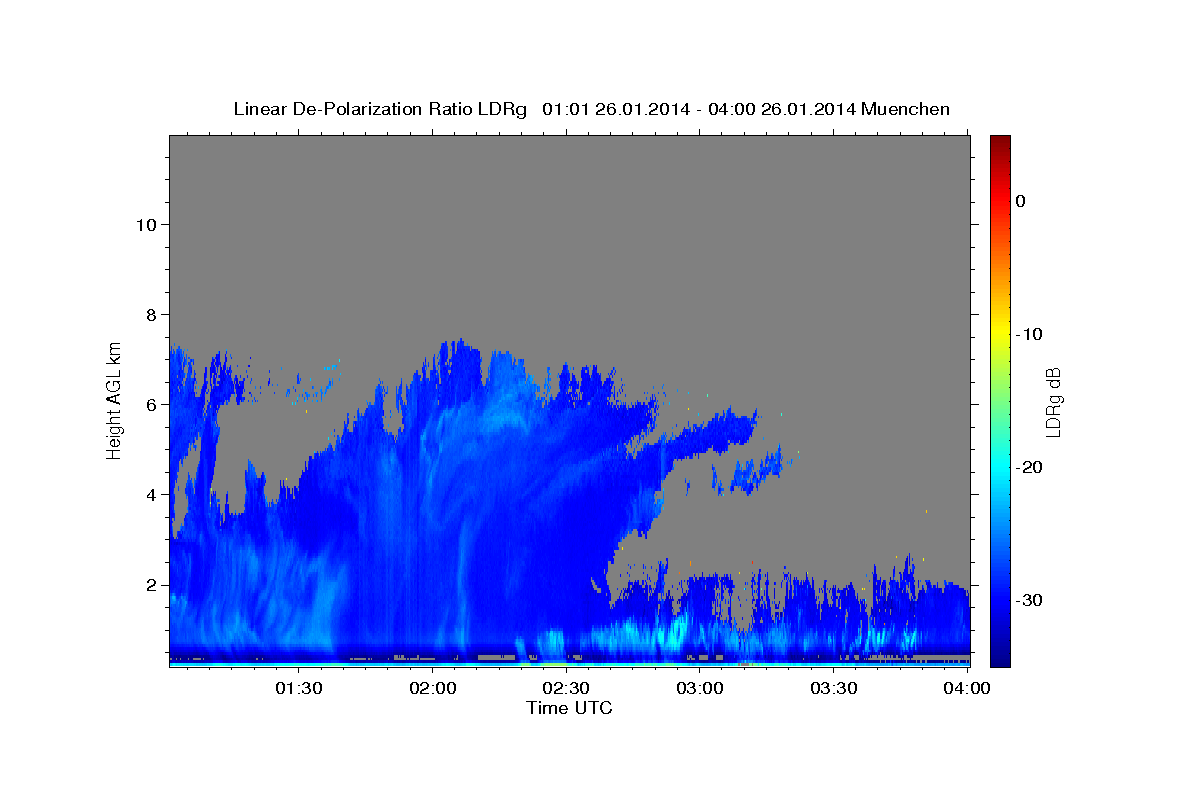Click the 'Time UTC' axis label
Viewport: 1200px width, 800px height.
click(569, 708)
